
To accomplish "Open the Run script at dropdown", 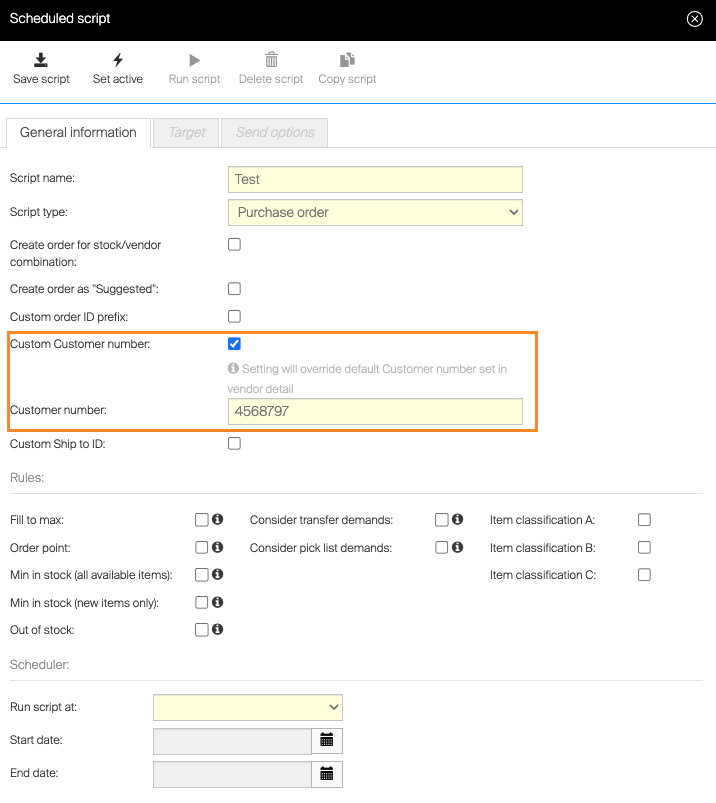I will point(248,707).
